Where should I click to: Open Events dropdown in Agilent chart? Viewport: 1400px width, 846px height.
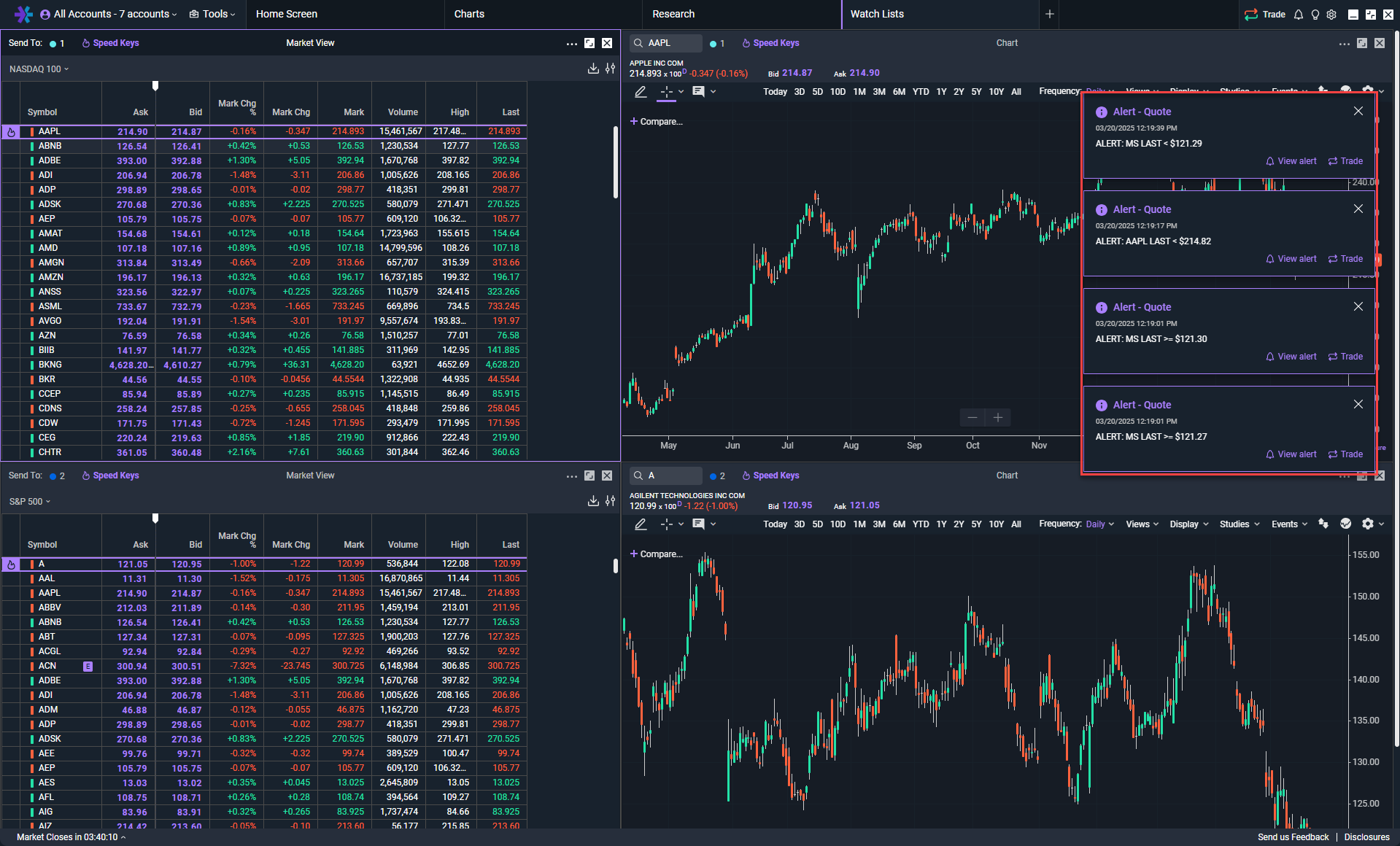click(x=1289, y=524)
